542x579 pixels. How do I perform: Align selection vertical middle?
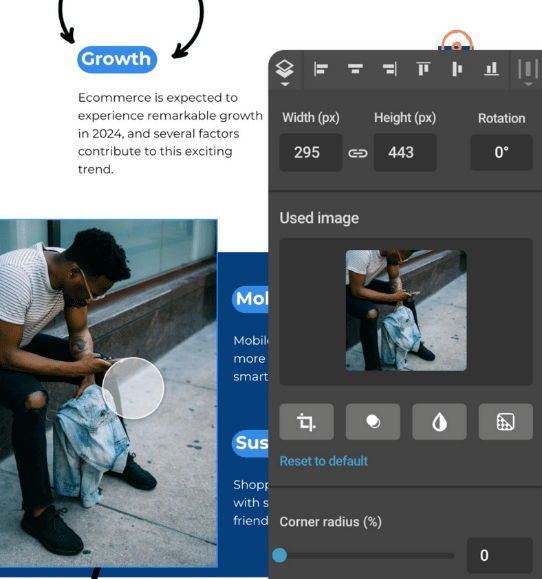point(457,69)
